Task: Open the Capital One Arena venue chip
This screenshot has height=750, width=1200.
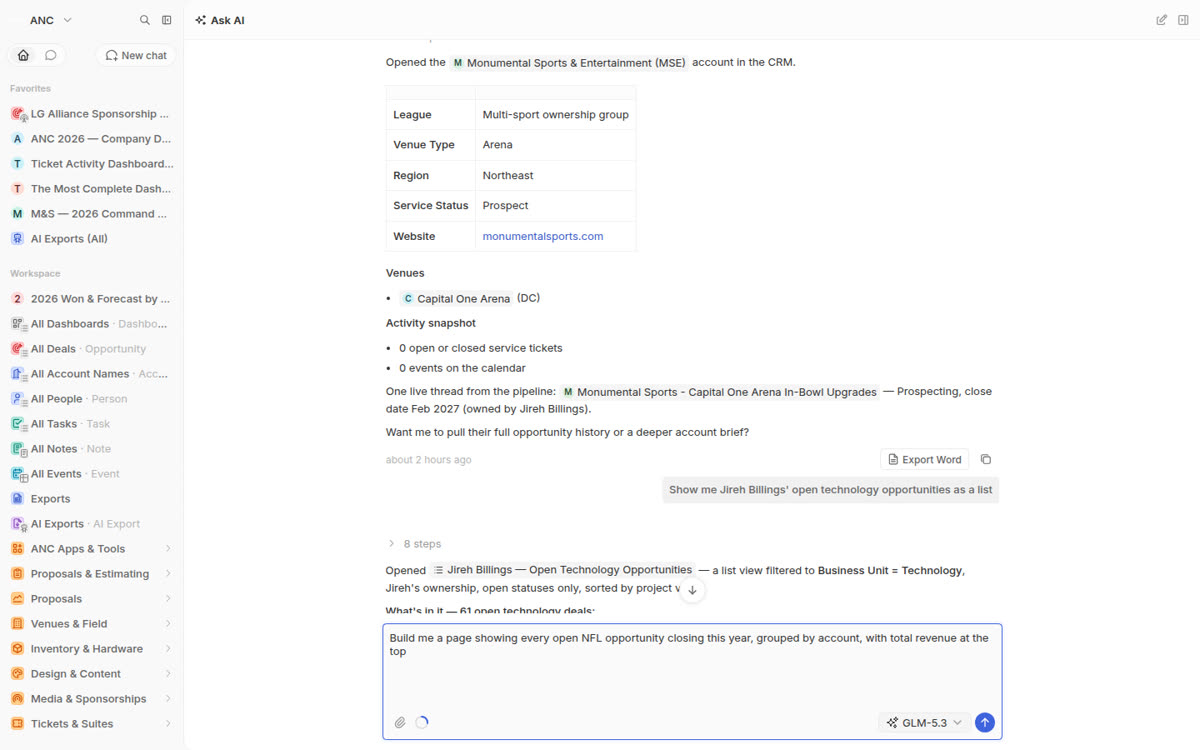Action: (x=456, y=299)
